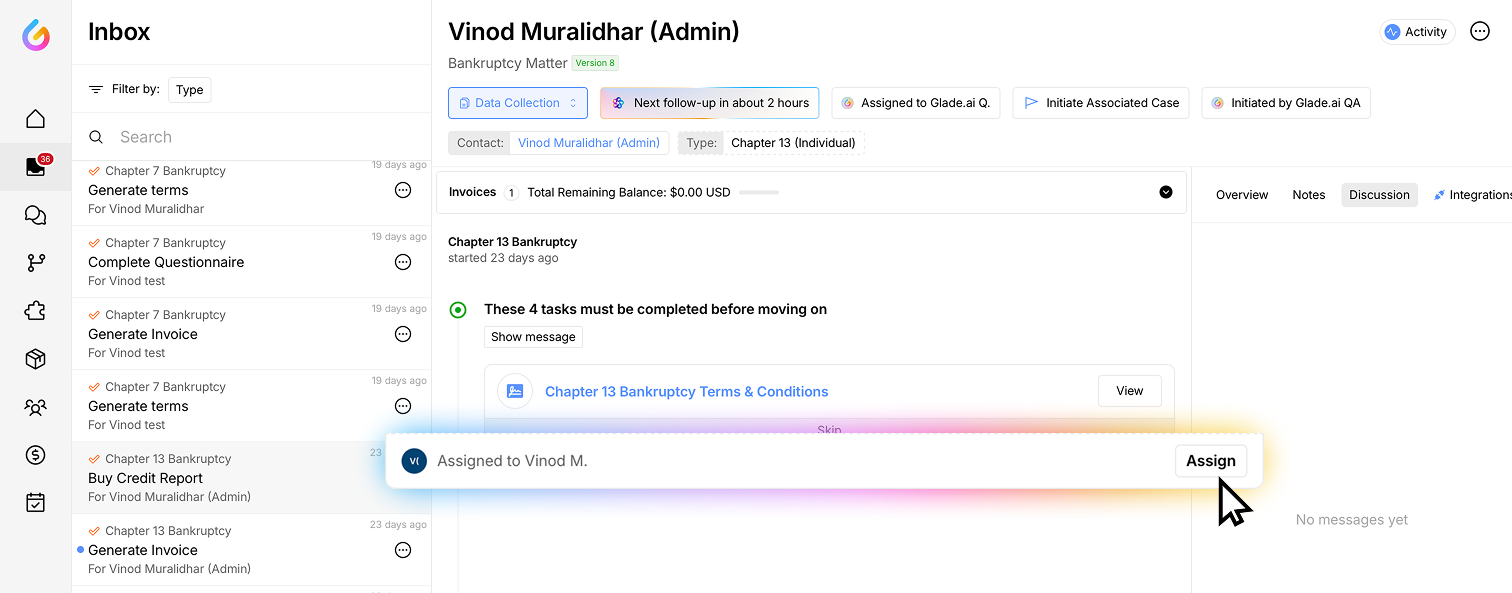Click the Version 8 badge
The width and height of the screenshot is (1512, 593).
click(x=595, y=63)
